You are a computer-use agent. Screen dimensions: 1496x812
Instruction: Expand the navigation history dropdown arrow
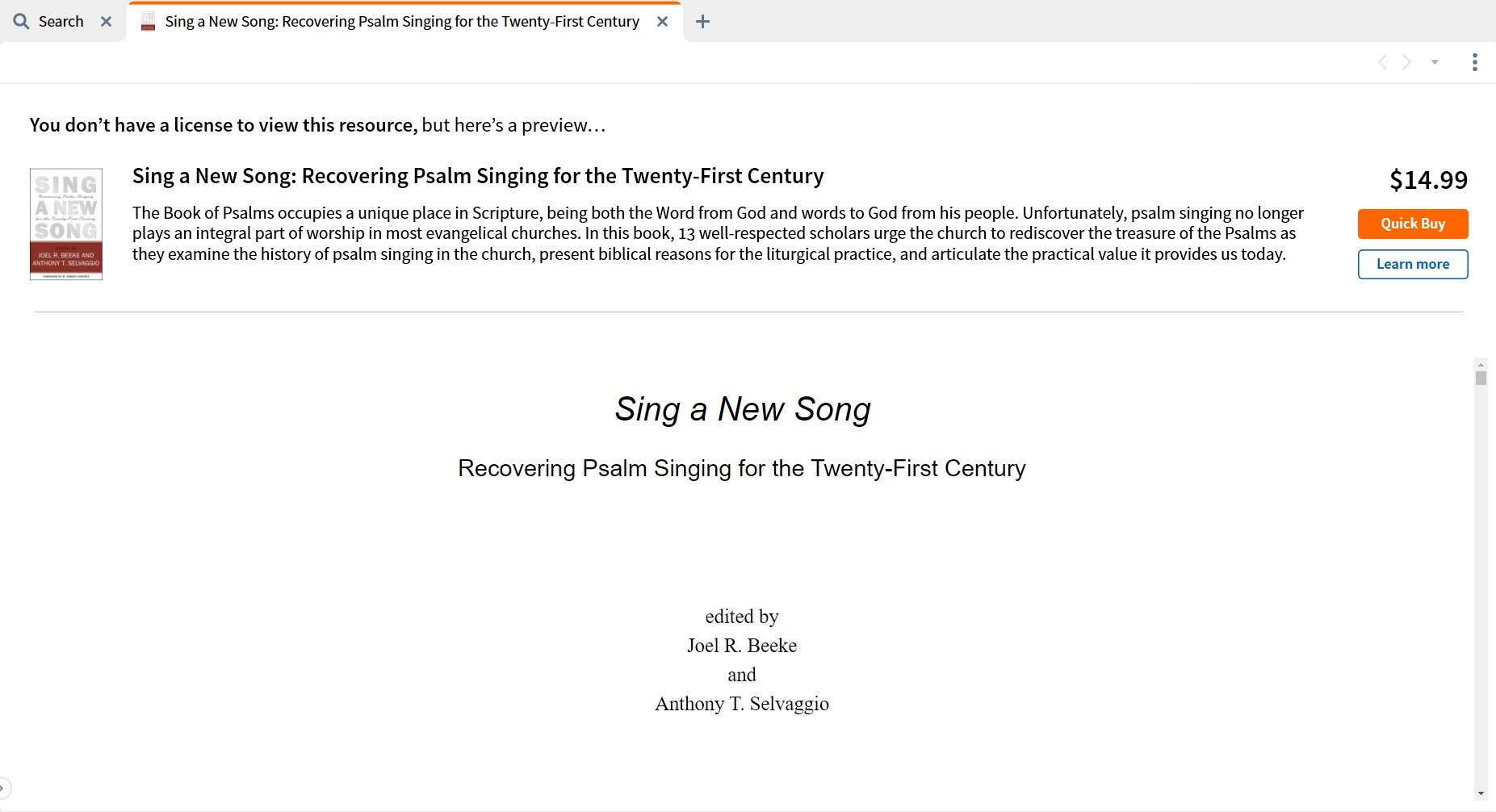coord(1435,62)
